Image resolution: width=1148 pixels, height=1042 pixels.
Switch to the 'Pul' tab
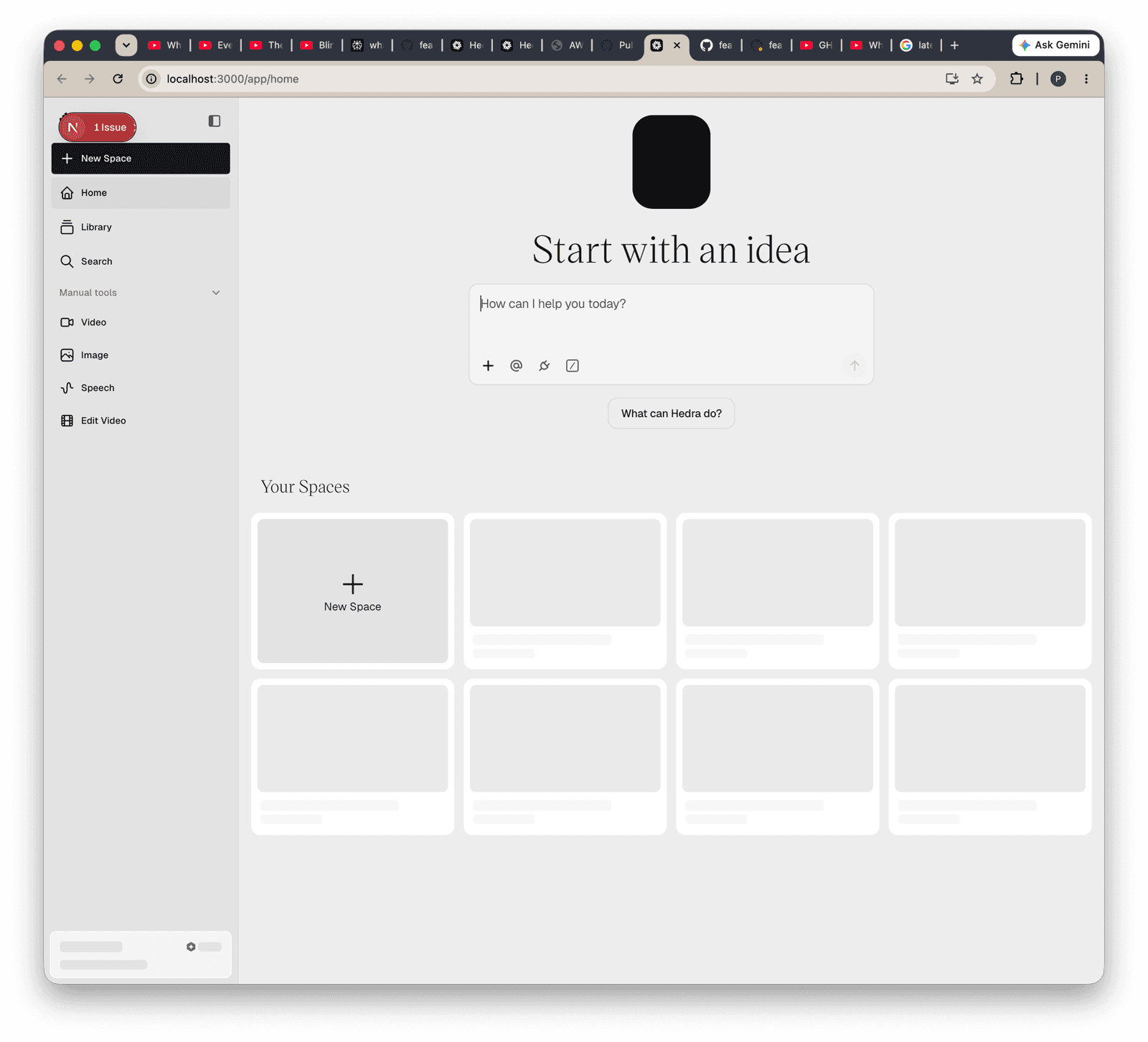(617, 45)
